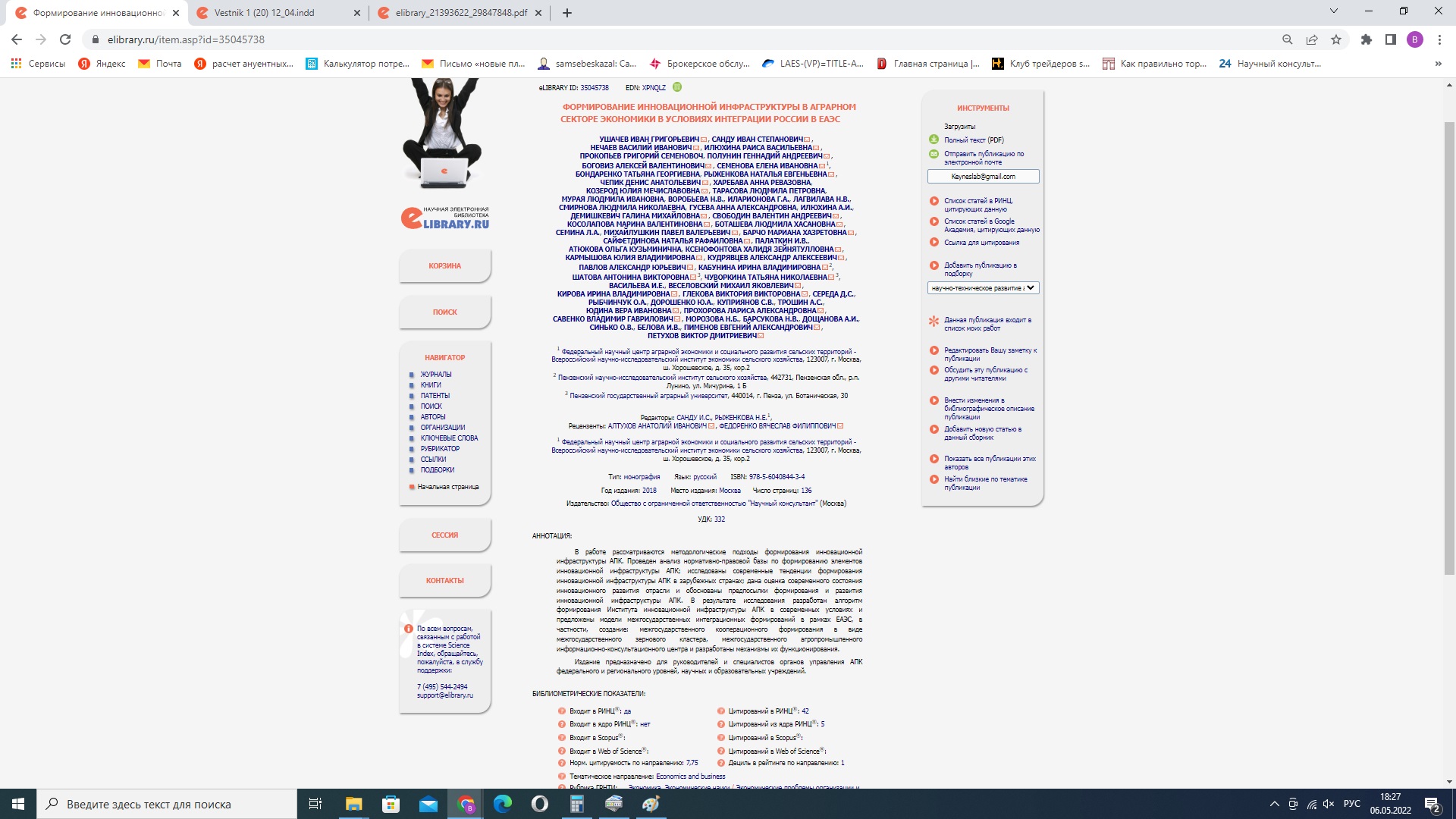The width and height of the screenshot is (1456, 819).
Task: Open Chrome three-dot menu
Action: tap(1439, 39)
